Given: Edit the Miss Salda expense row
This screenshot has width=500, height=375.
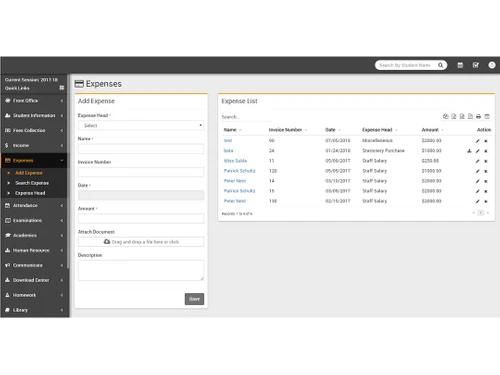Looking at the screenshot, I should (x=477, y=161).
